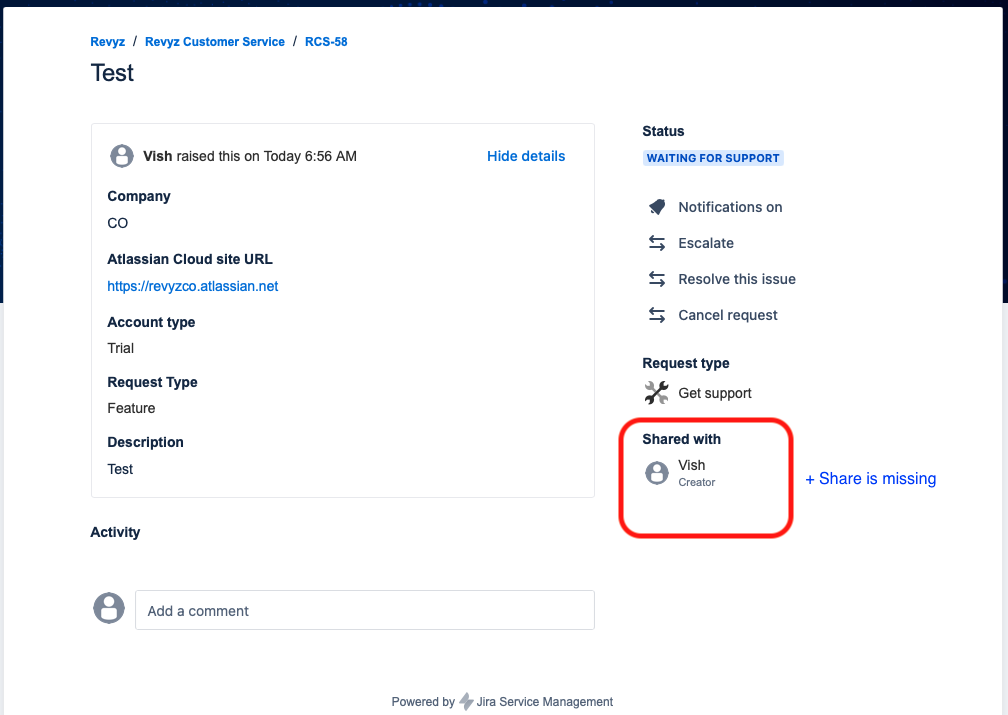
Task: Choose Resolve this issue
Action: [737, 279]
